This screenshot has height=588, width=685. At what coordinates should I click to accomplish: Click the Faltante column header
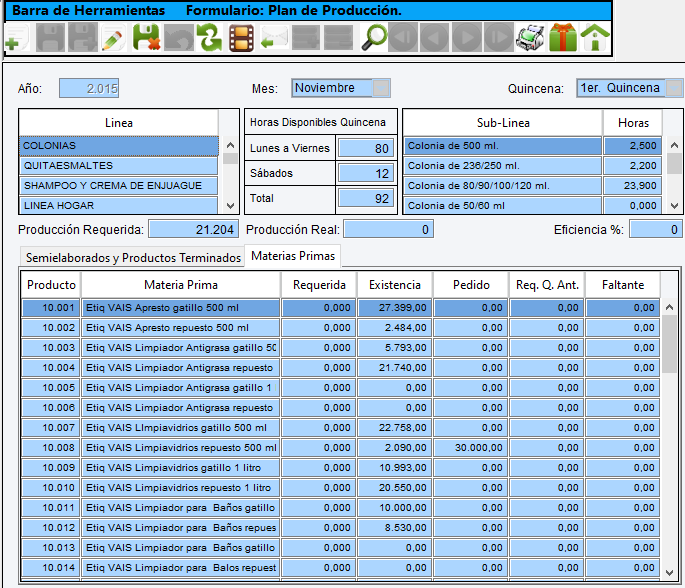[623, 285]
